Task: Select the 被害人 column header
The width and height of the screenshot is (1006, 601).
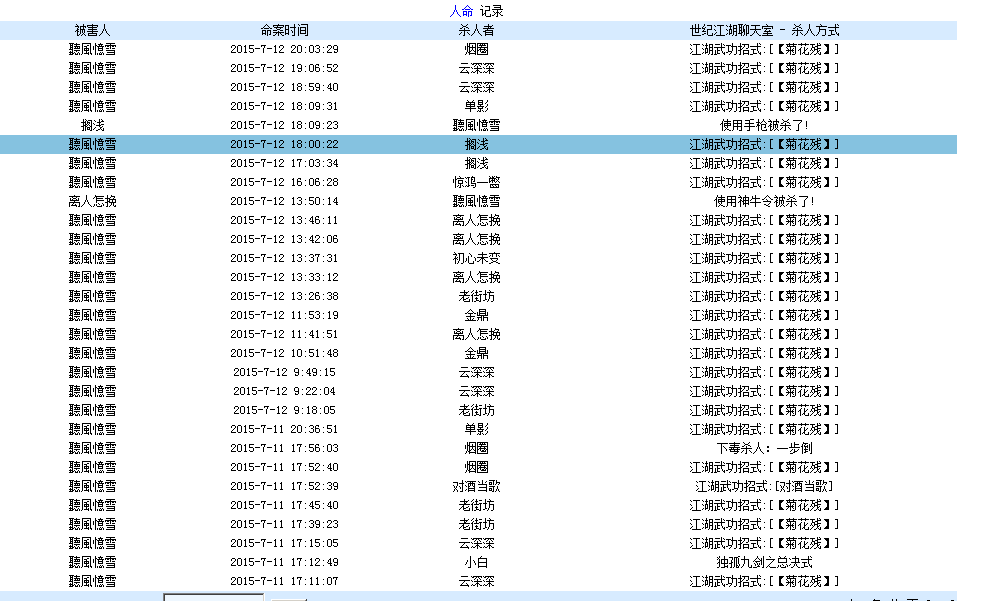Action: (92, 30)
